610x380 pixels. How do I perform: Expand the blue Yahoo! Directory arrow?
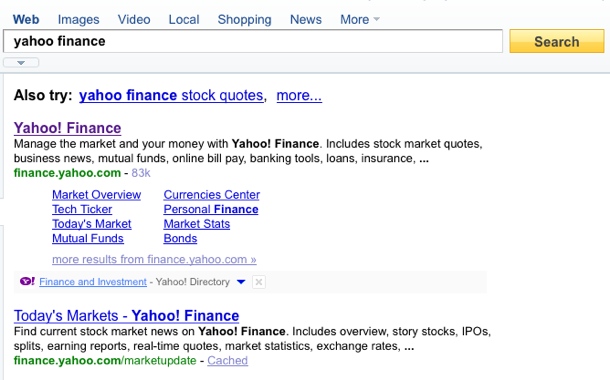(x=241, y=282)
